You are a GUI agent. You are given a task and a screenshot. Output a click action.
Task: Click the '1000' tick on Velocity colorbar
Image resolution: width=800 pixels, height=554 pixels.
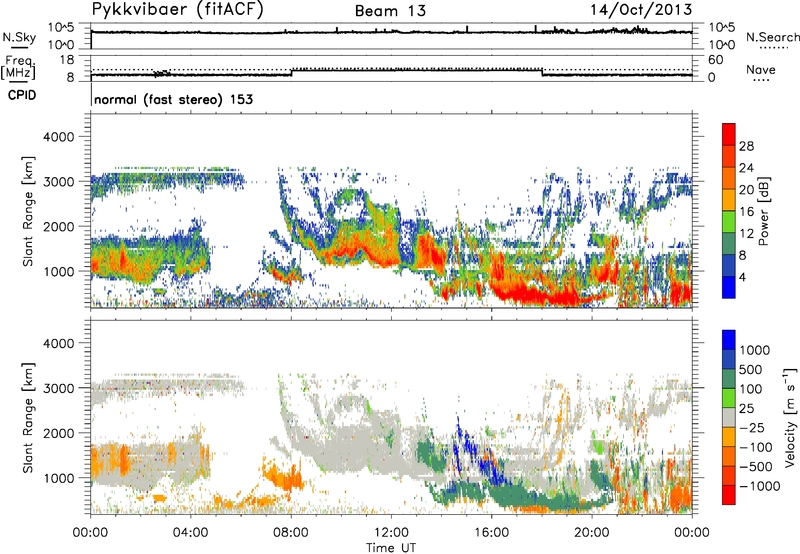coord(755,350)
